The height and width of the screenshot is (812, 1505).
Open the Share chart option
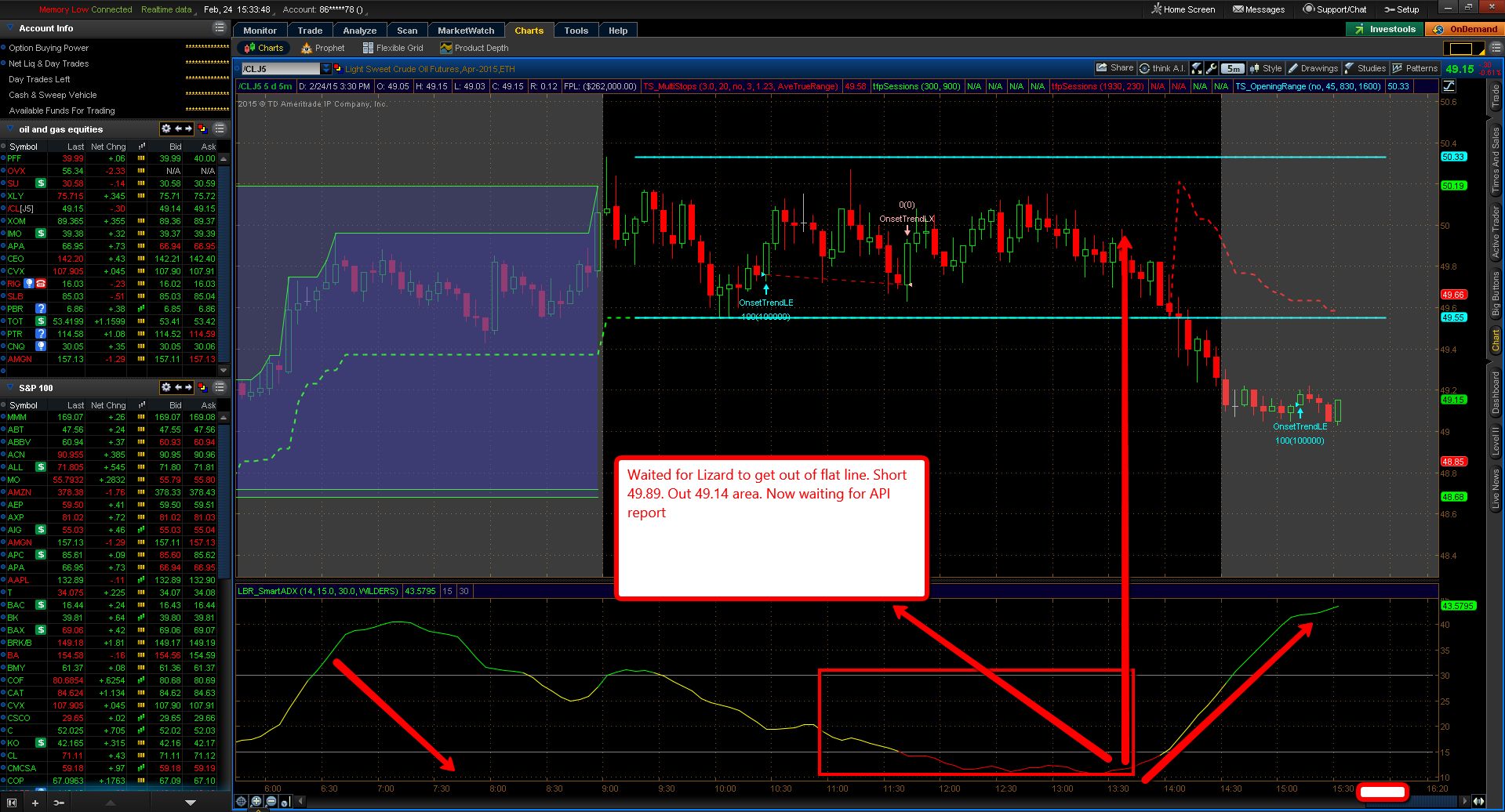pyautogui.click(x=1114, y=68)
